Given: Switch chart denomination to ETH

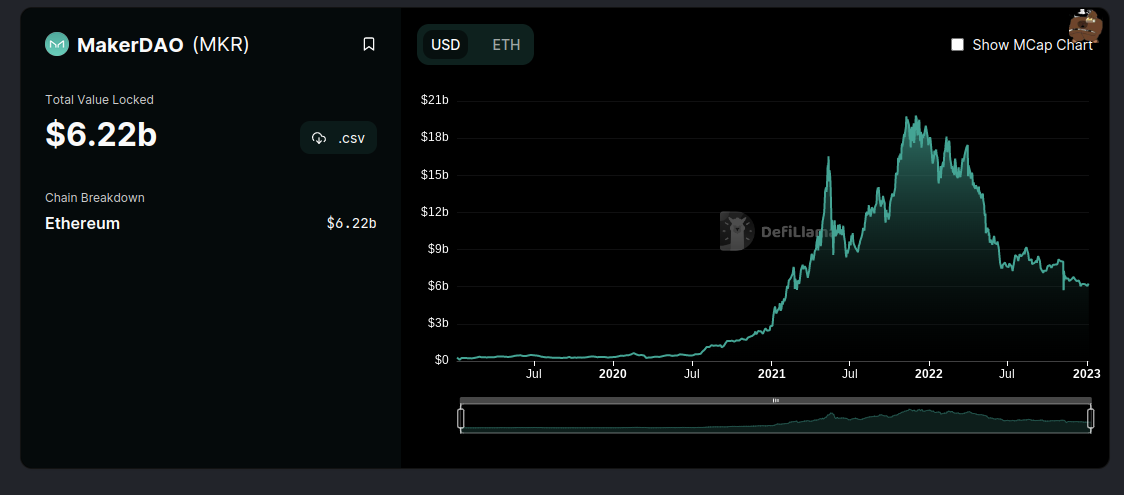Looking at the screenshot, I should click(506, 44).
